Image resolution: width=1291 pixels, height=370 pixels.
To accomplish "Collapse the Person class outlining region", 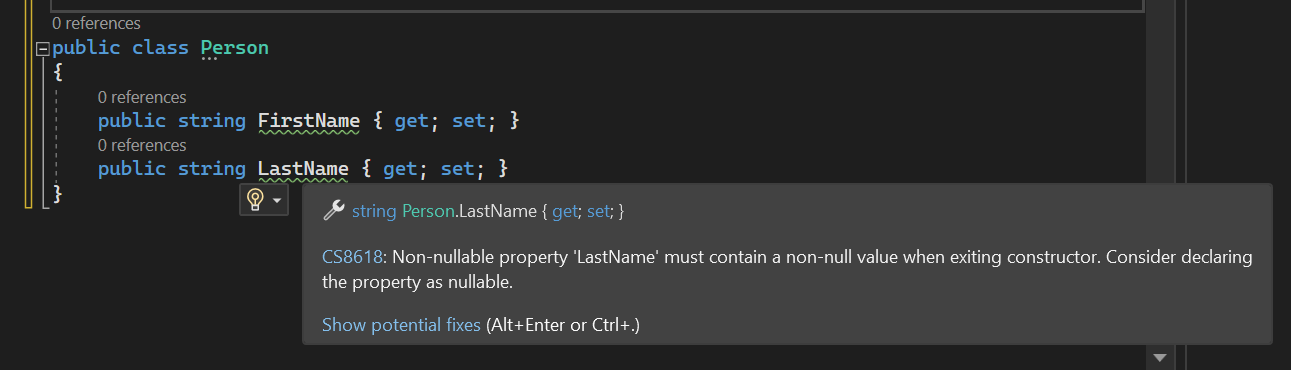I will click(x=41, y=48).
